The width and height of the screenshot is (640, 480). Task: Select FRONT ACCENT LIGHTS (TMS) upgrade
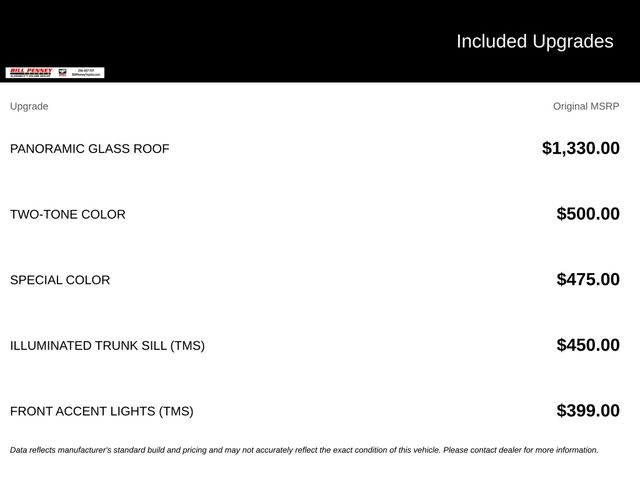point(102,411)
